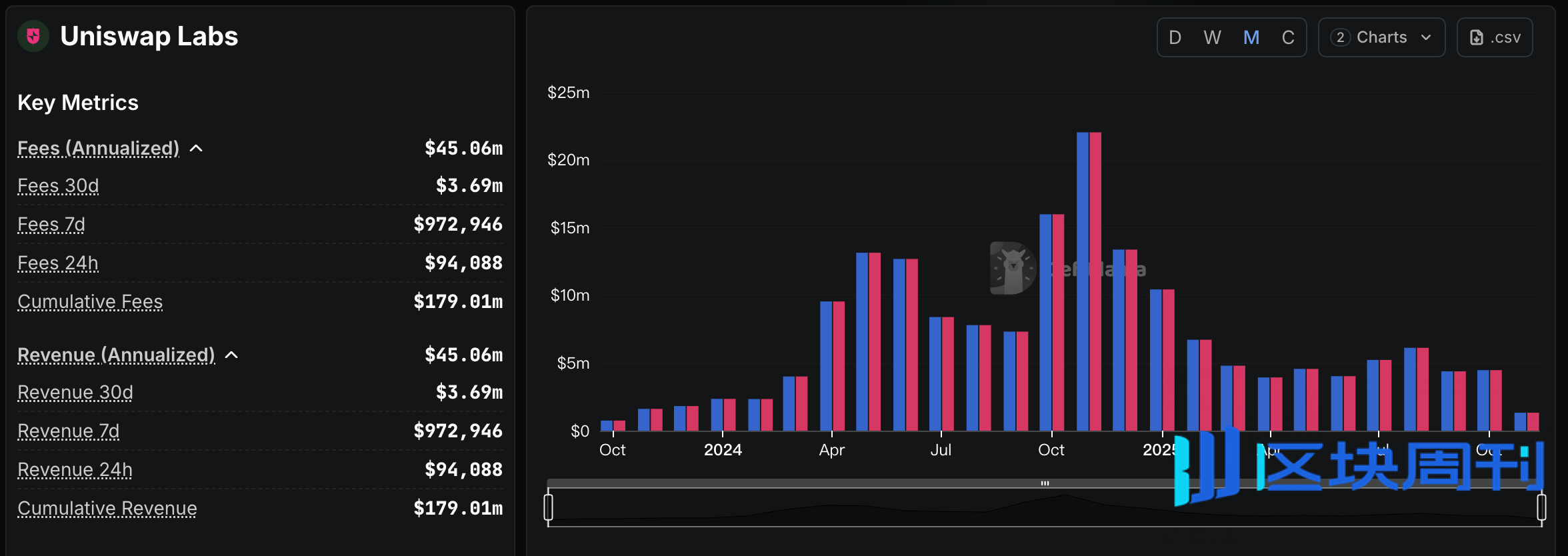Click the Fees 24h metric label
Image resolution: width=1568 pixels, height=556 pixels.
click(58, 263)
